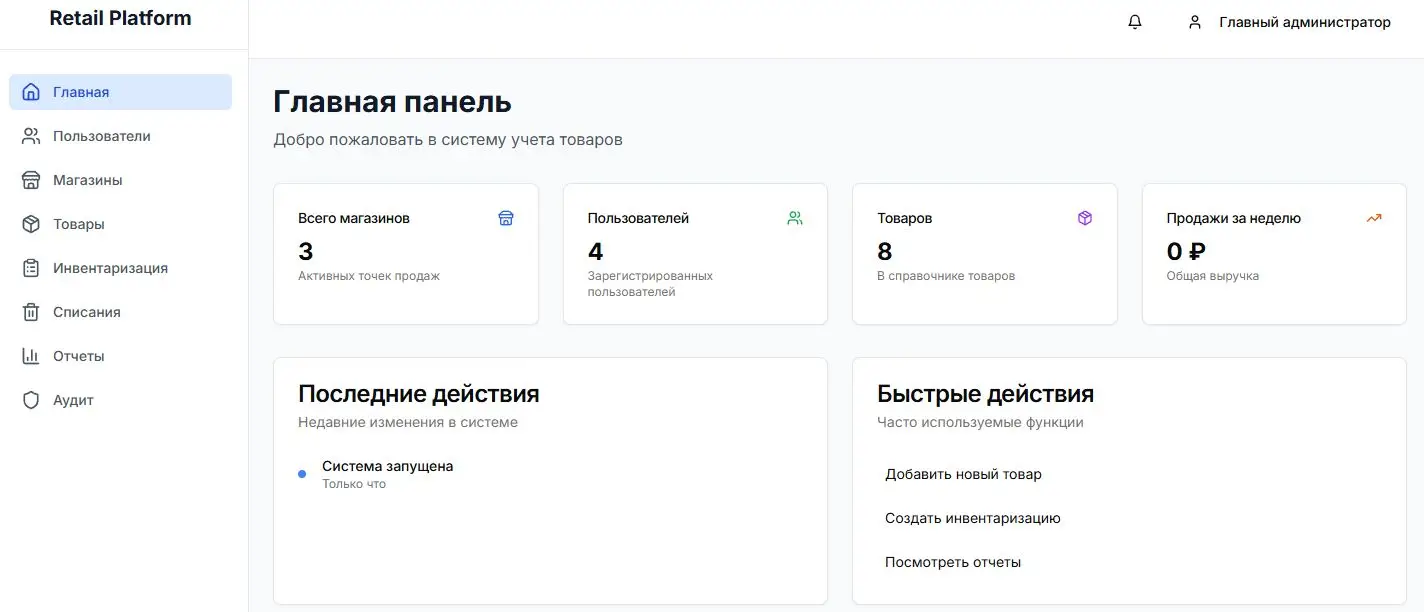Viewport: 1424px width, 612px height.
Task: Open Товары using the tag icon
Action: [30, 224]
